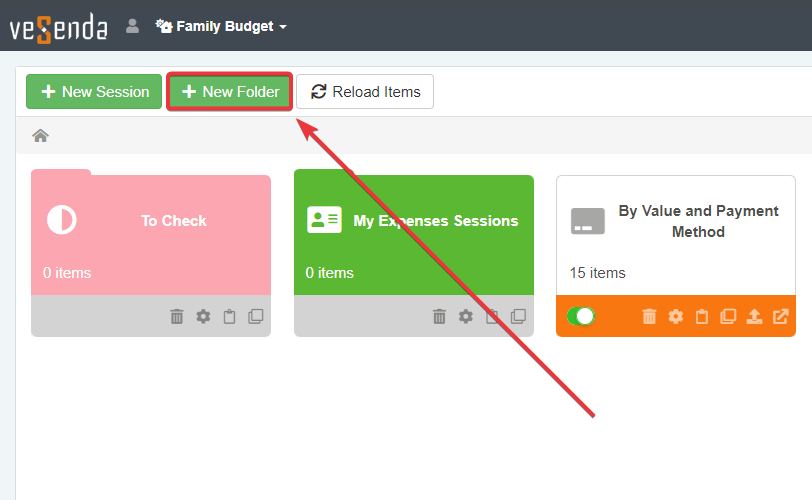
Task: Duplicate the To Check folder via copy icon
Action: 256,316
